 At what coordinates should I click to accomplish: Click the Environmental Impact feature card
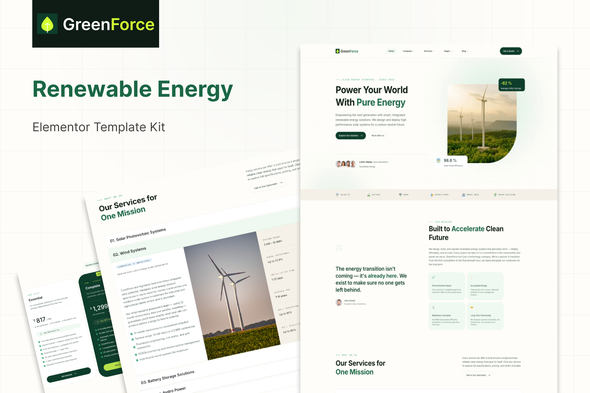[447, 286]
